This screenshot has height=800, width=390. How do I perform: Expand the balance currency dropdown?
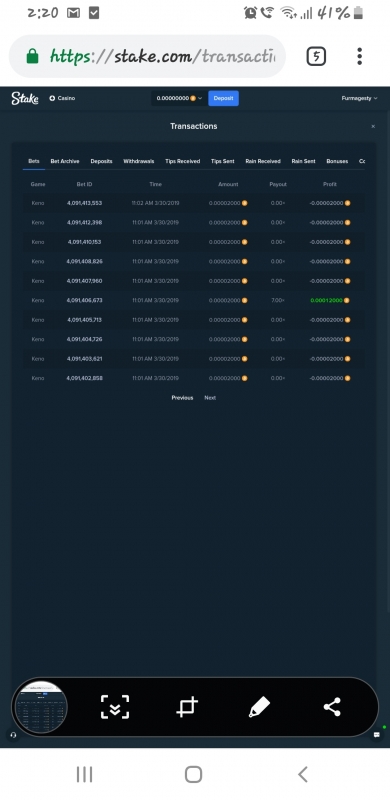[x=178, y=98]
